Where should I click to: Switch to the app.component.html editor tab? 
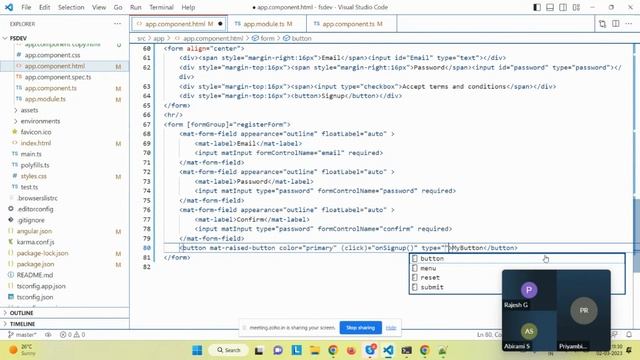(x=179, y=24)
